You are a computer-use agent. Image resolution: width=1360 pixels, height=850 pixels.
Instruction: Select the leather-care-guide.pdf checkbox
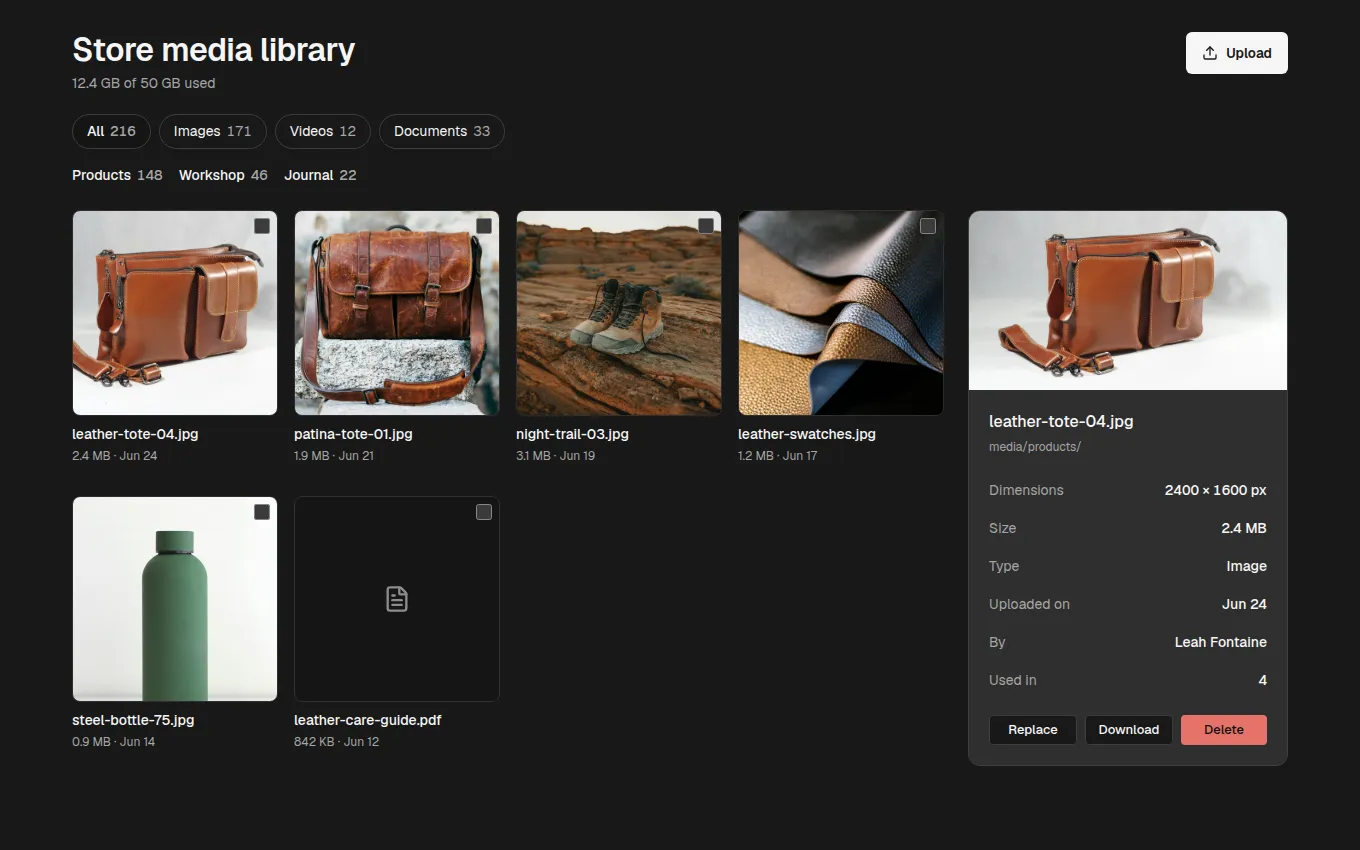pos(484,512)
